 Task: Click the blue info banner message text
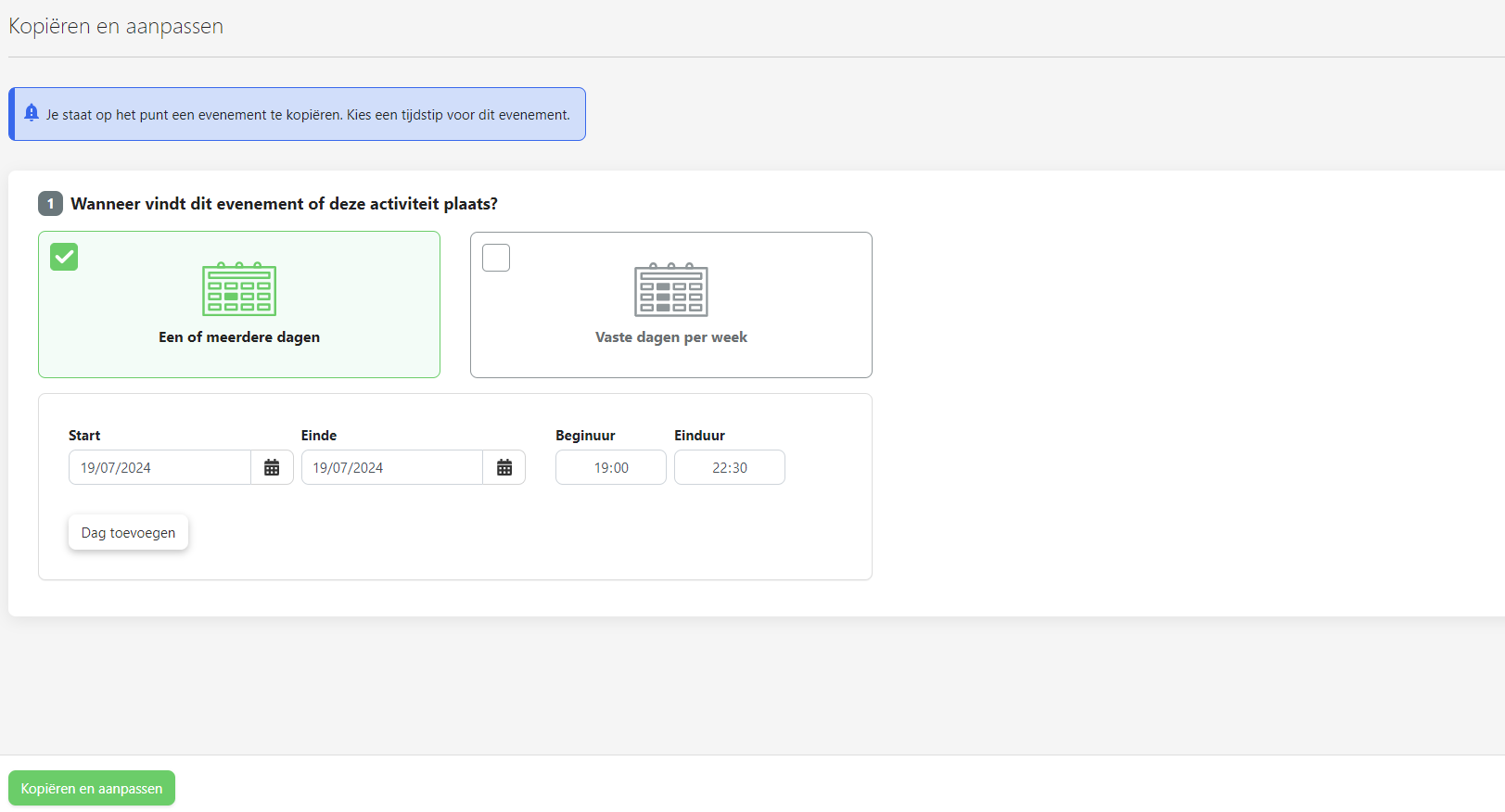[308, 115]
